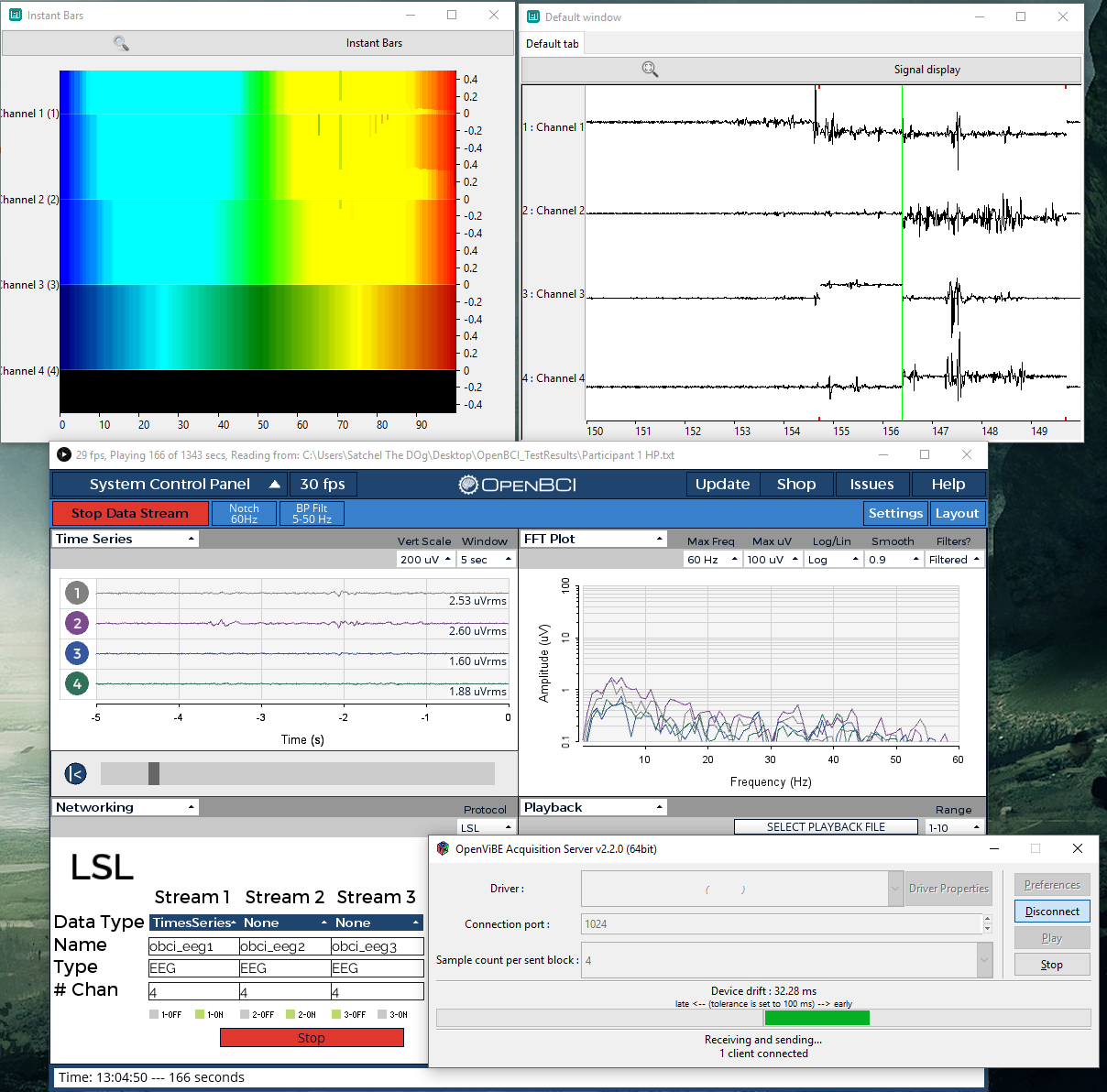Open the Vert Scale 200 uV dropdown
Screen dimensions: 1107x1092
[x=426, y=559]
